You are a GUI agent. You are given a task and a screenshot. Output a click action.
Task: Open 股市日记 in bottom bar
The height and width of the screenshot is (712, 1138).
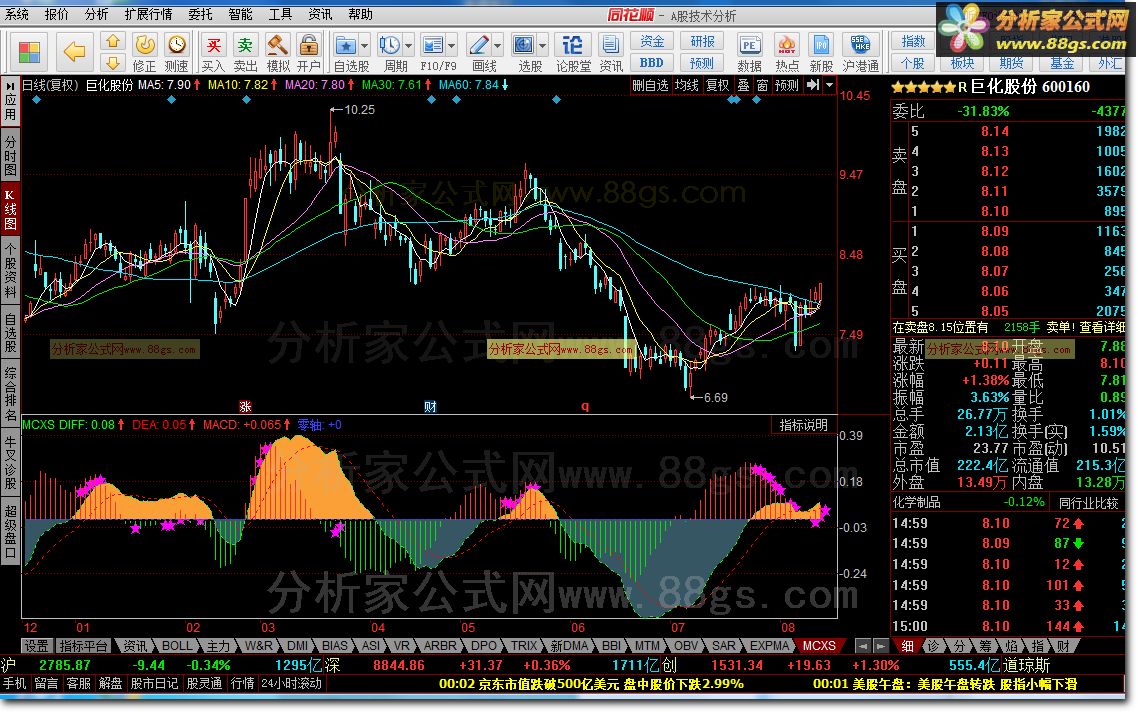[x=155, y=683]
